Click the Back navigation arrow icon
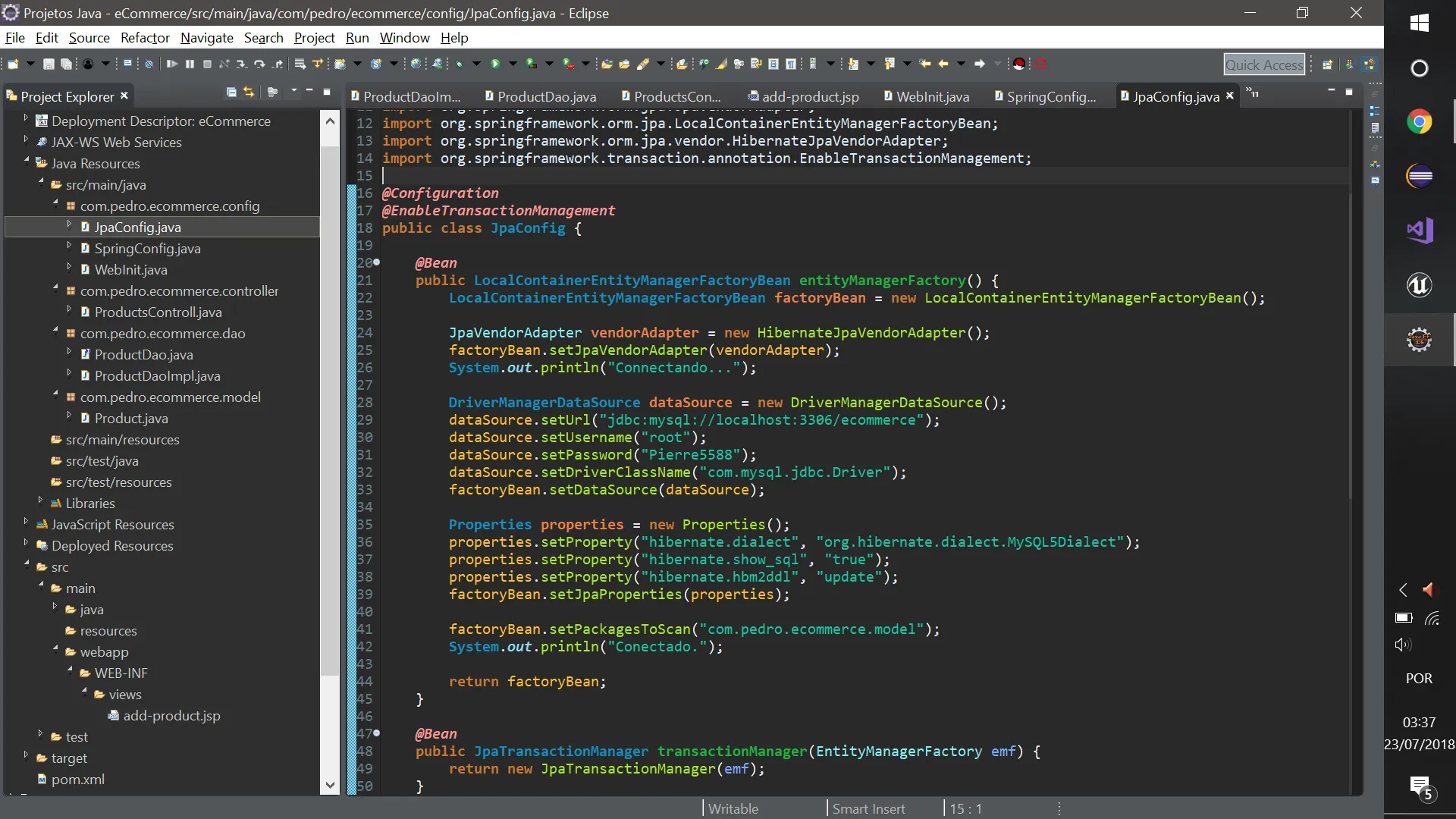This screenshot has width=1456, height=819. click(943, 64)
